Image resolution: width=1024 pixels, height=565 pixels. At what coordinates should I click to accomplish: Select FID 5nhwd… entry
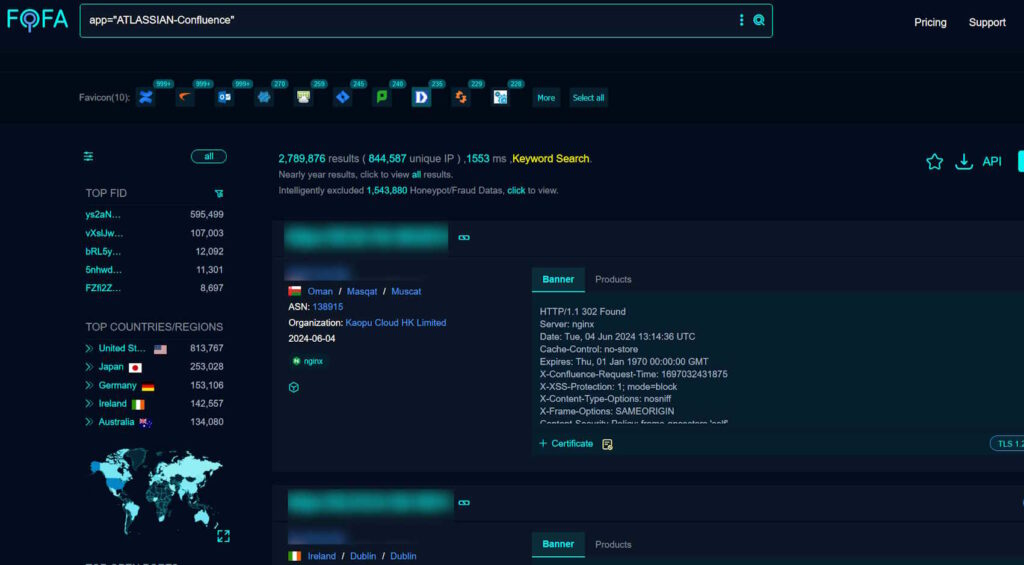click(x=103, y=270)
